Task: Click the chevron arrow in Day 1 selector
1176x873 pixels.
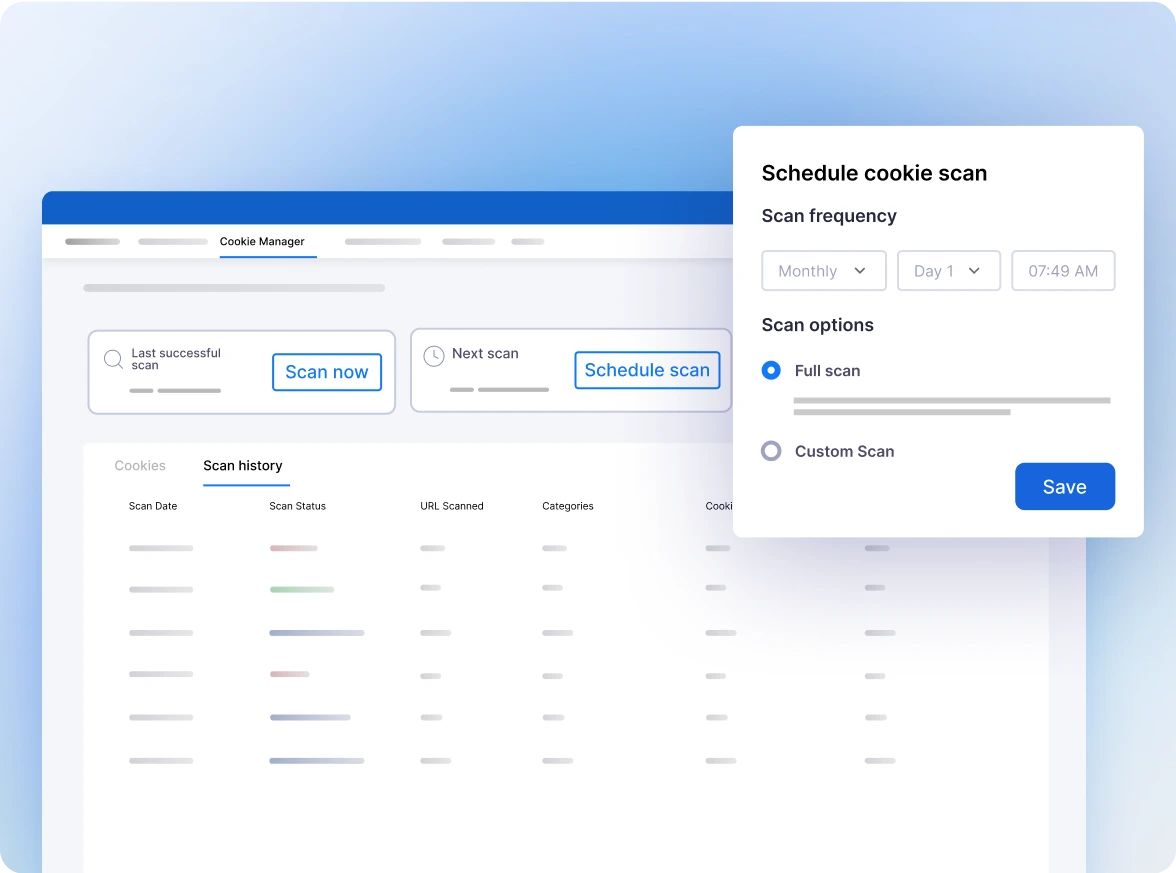Action: tap(974, 271)
